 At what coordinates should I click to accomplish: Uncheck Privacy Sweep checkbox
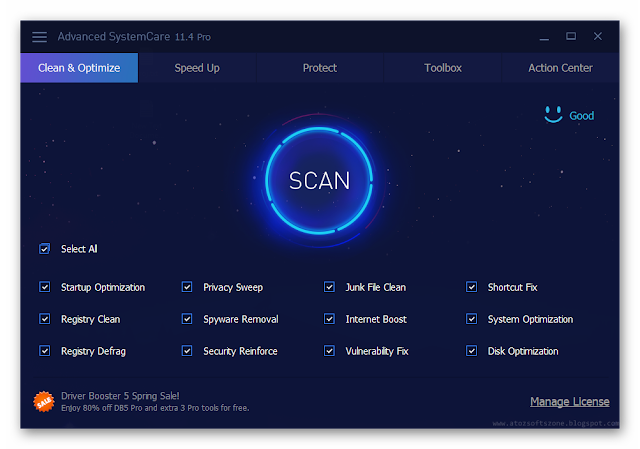pyautogui.click(x=187, y=287)
